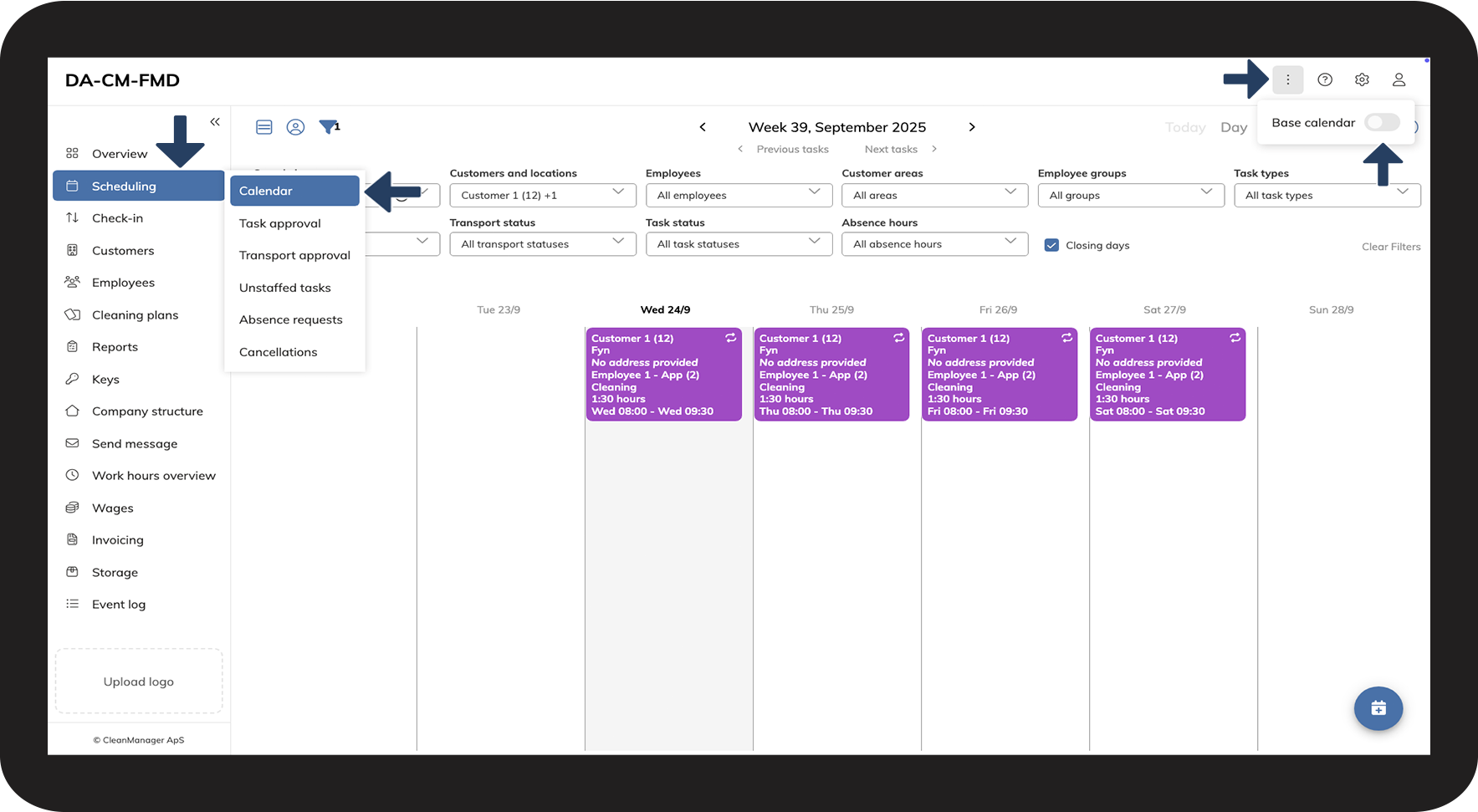Viewport: 1478px width, 812px height.
Task: Select Task approval in Scheduling submenu
Action: (x=280, y=223)
